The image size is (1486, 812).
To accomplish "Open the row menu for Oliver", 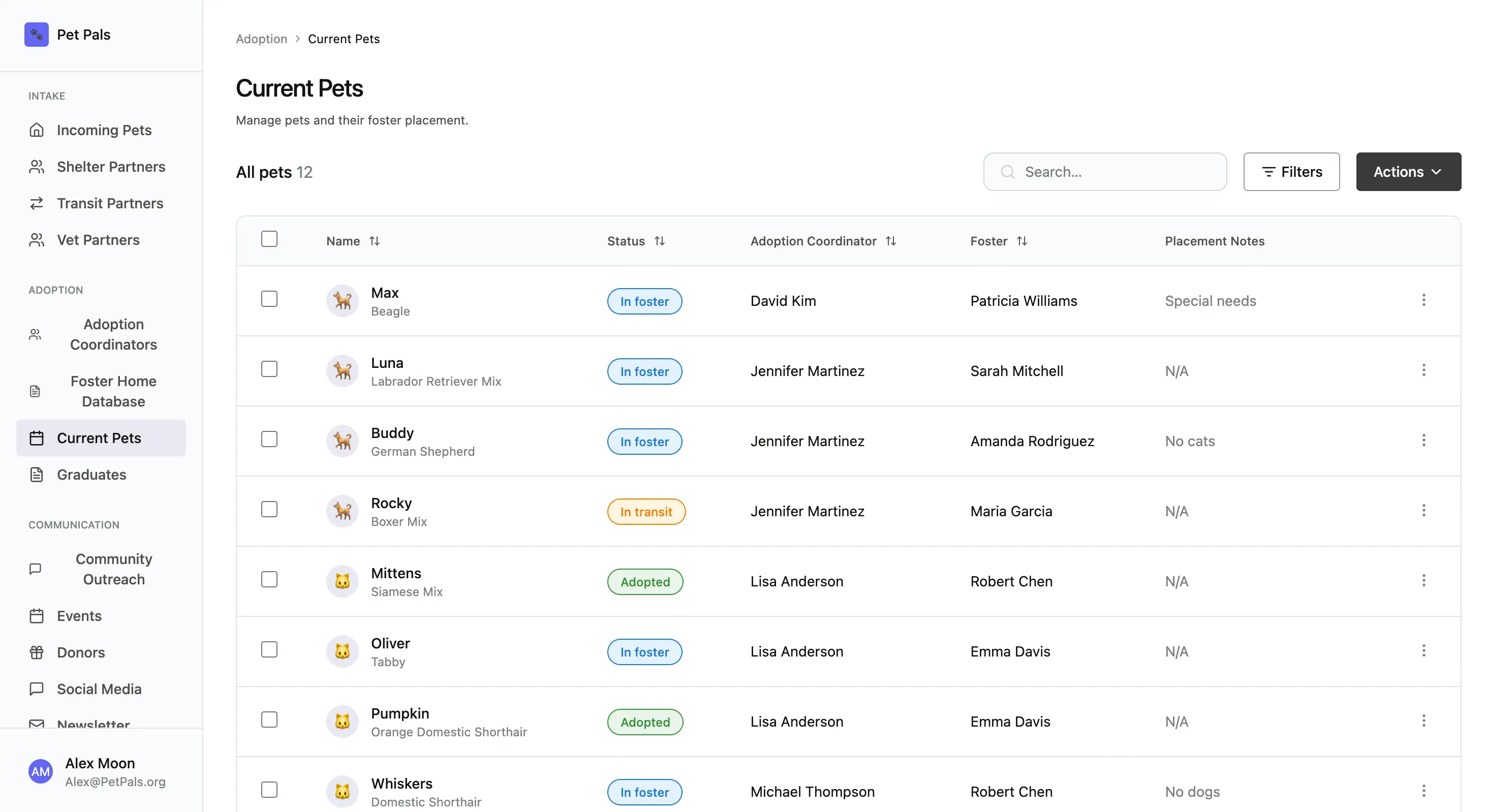I will click(1423, 651).
